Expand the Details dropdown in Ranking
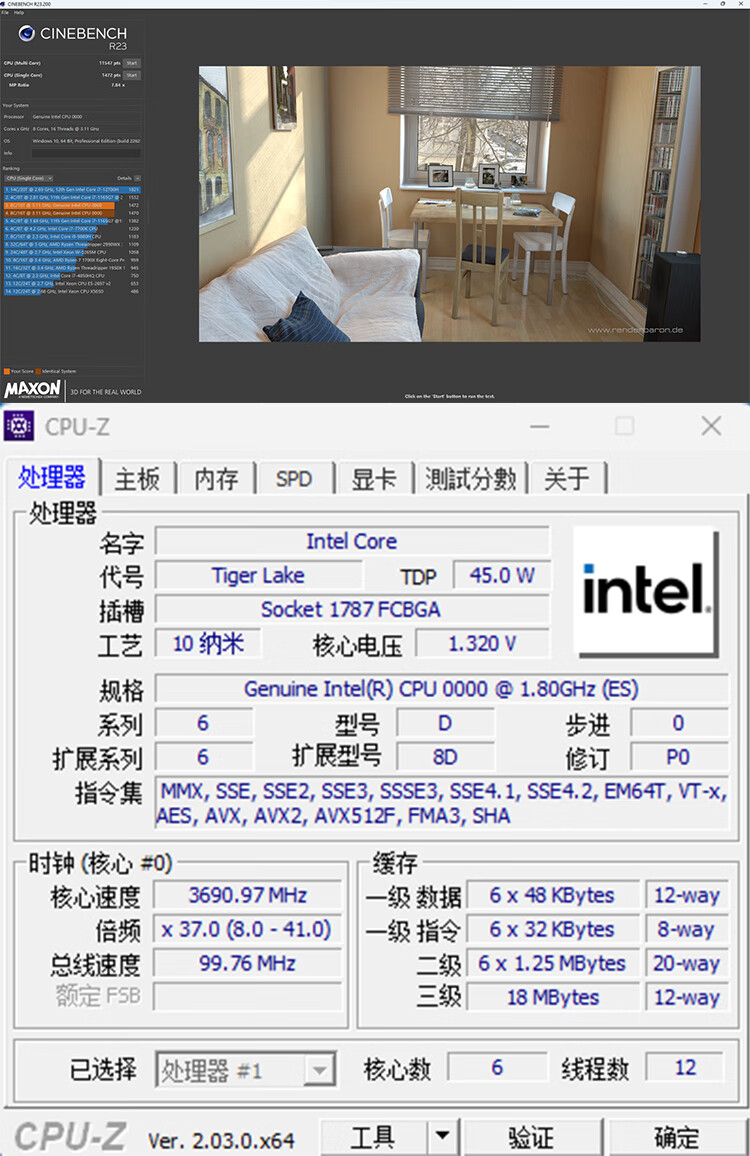Image resolution: width=750 pixels, height=1156 pixels. (x=137, y=178)
